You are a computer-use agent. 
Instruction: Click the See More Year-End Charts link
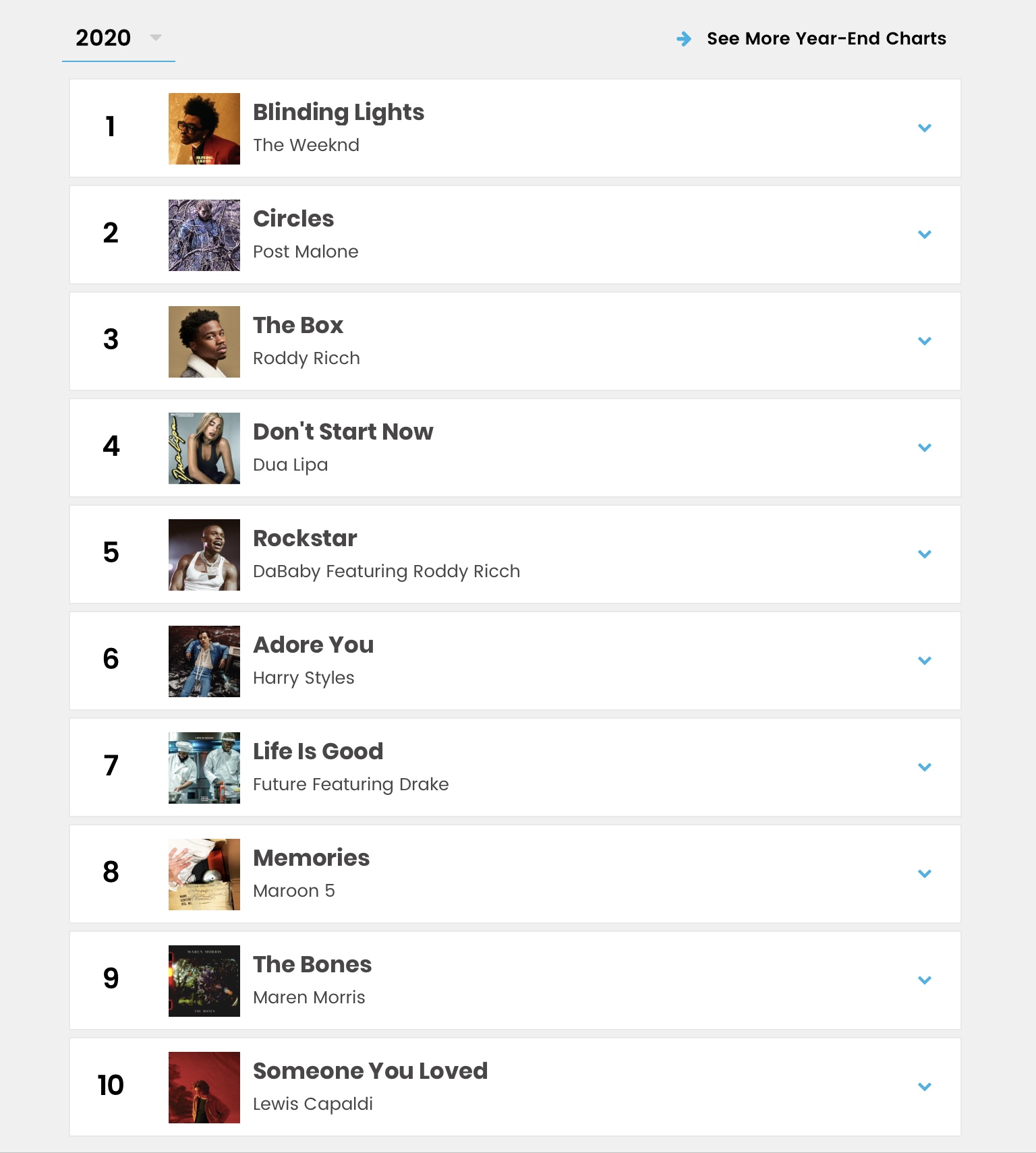(826, 38)
